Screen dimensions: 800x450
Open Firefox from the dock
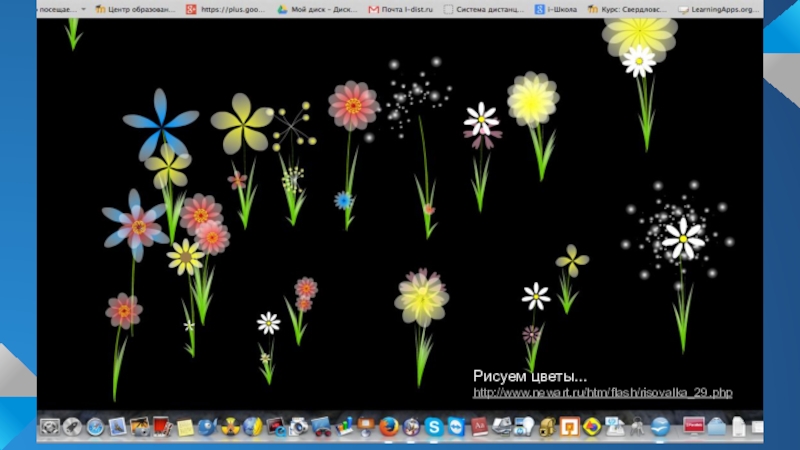(x=388, y=427)
